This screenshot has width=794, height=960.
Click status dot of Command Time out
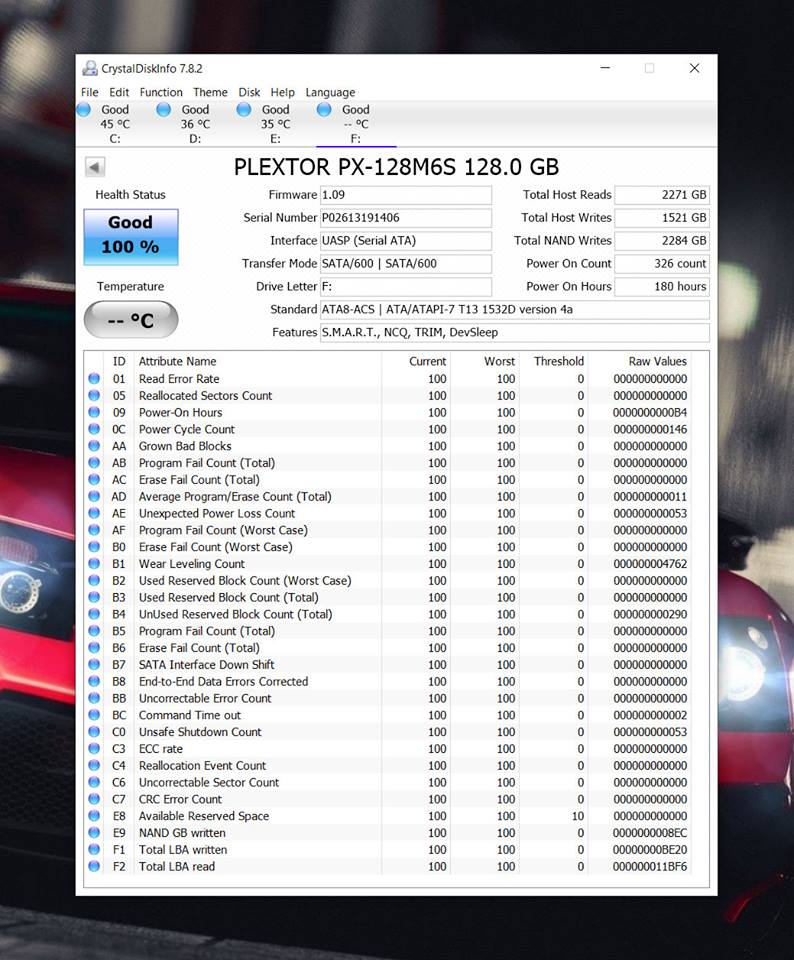click(94, 715)
